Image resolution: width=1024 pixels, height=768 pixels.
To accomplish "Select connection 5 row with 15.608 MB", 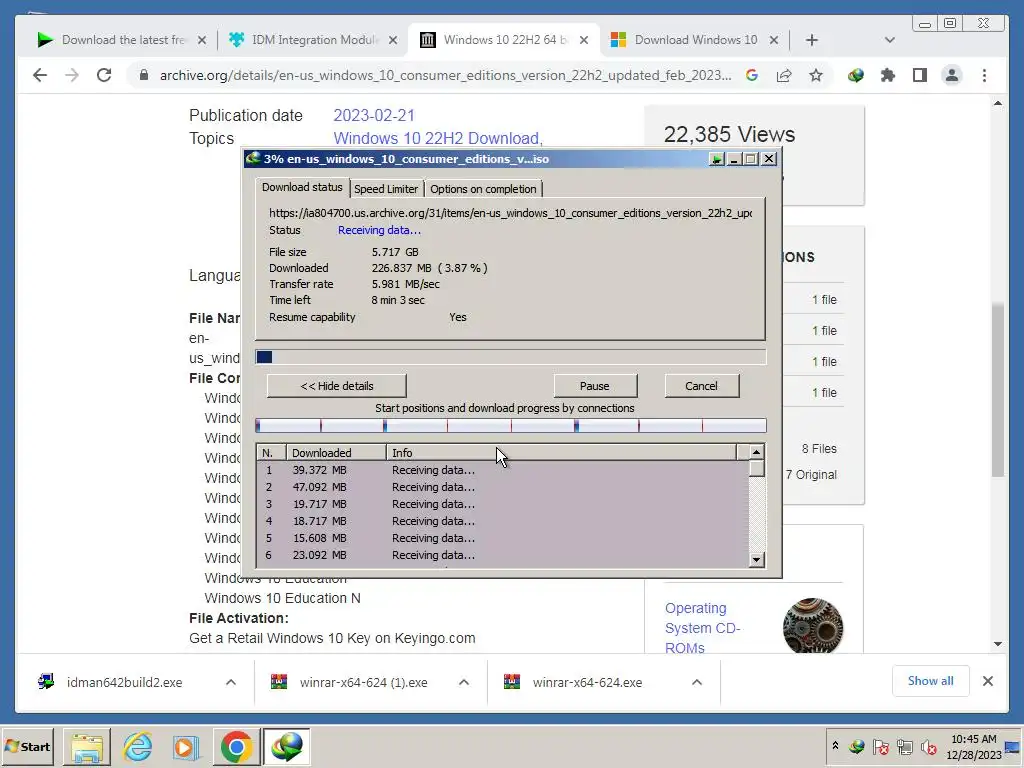I will point(503,538).
